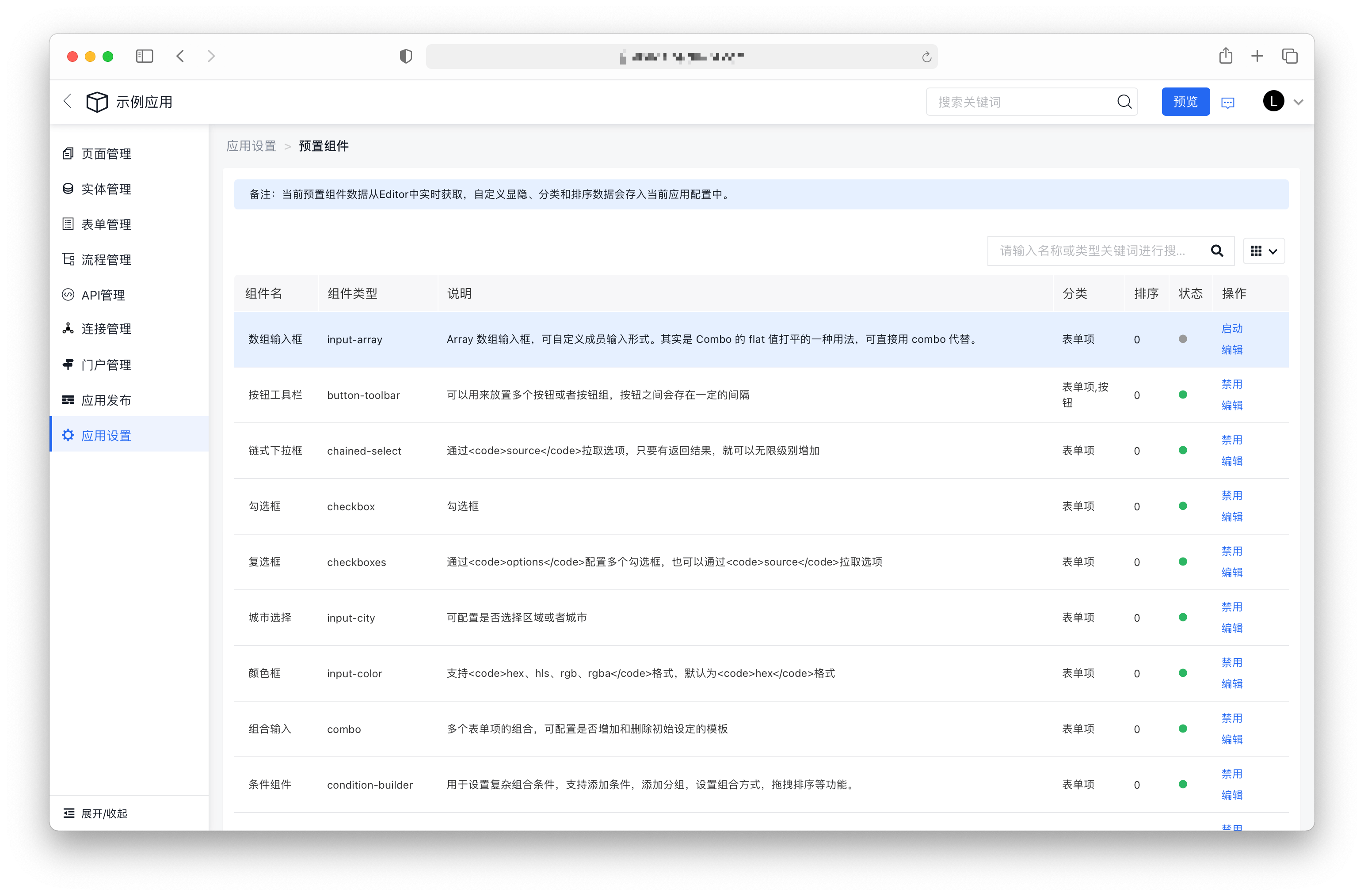Click the 状态 column header
This screenshot has height=896, width=1364.
1190,293
